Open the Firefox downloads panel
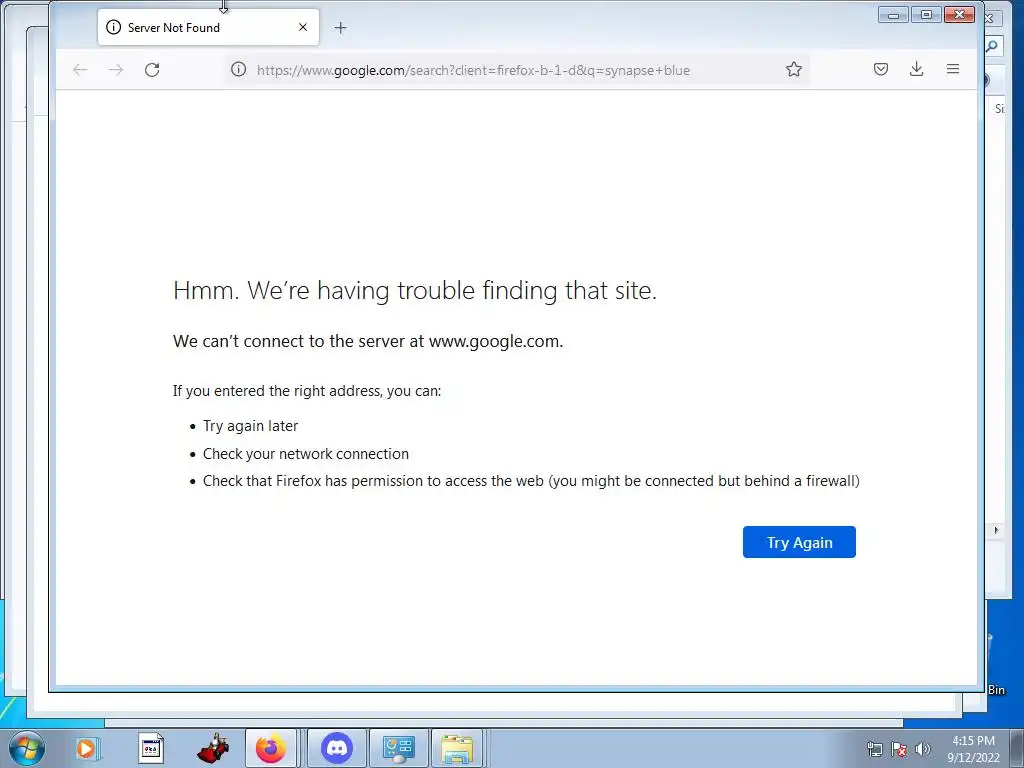1024x768 pixels. (916, 69)
